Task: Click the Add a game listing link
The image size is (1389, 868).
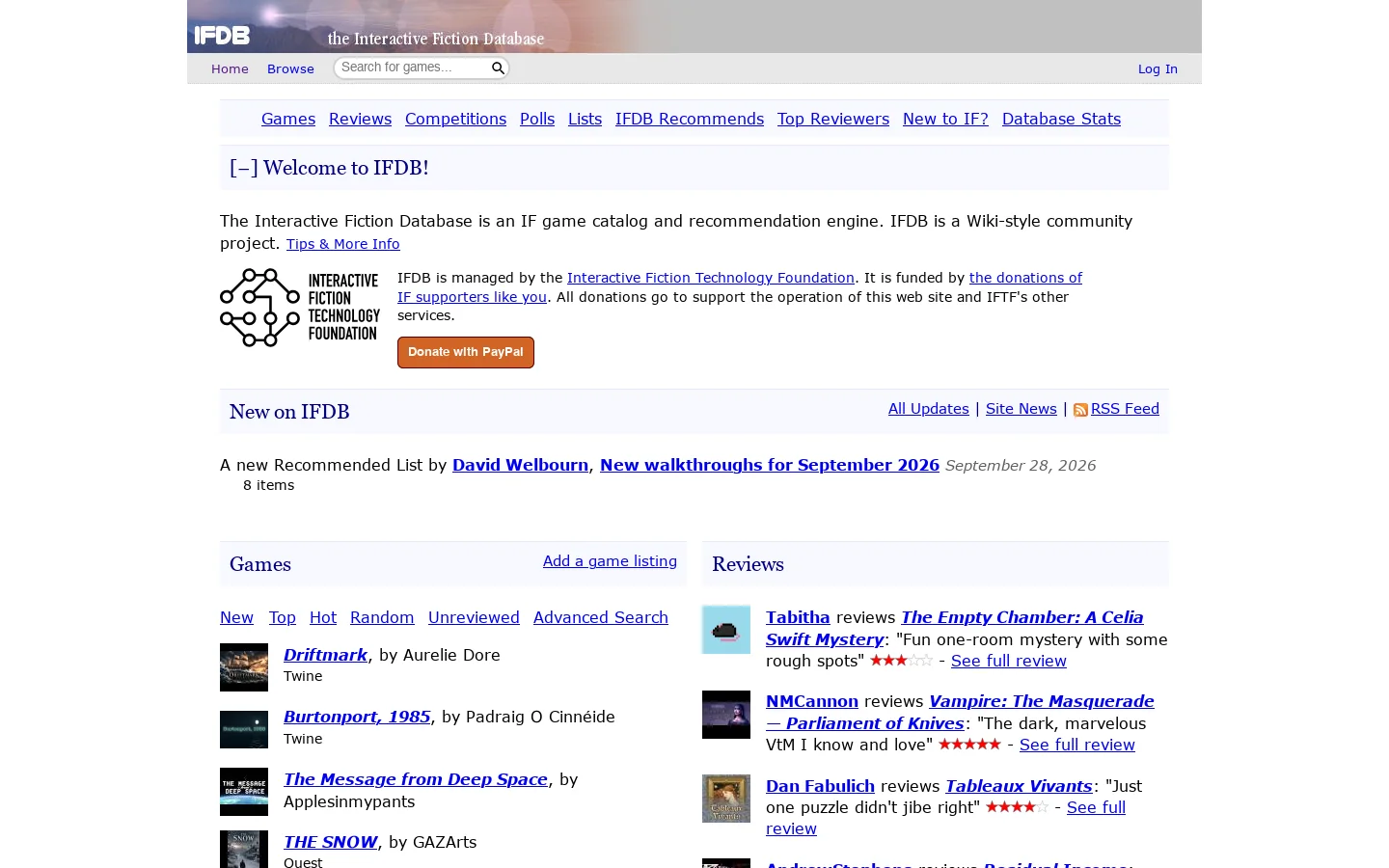Action: pos(610,561)
